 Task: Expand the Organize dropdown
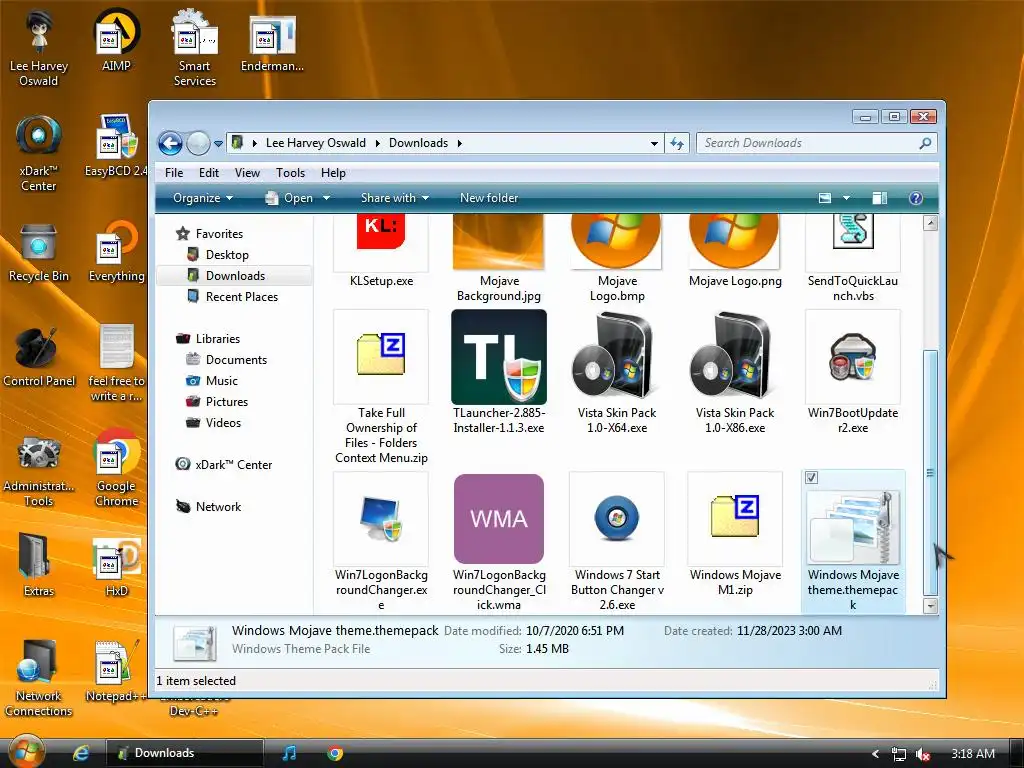click(x=202, y=198)
